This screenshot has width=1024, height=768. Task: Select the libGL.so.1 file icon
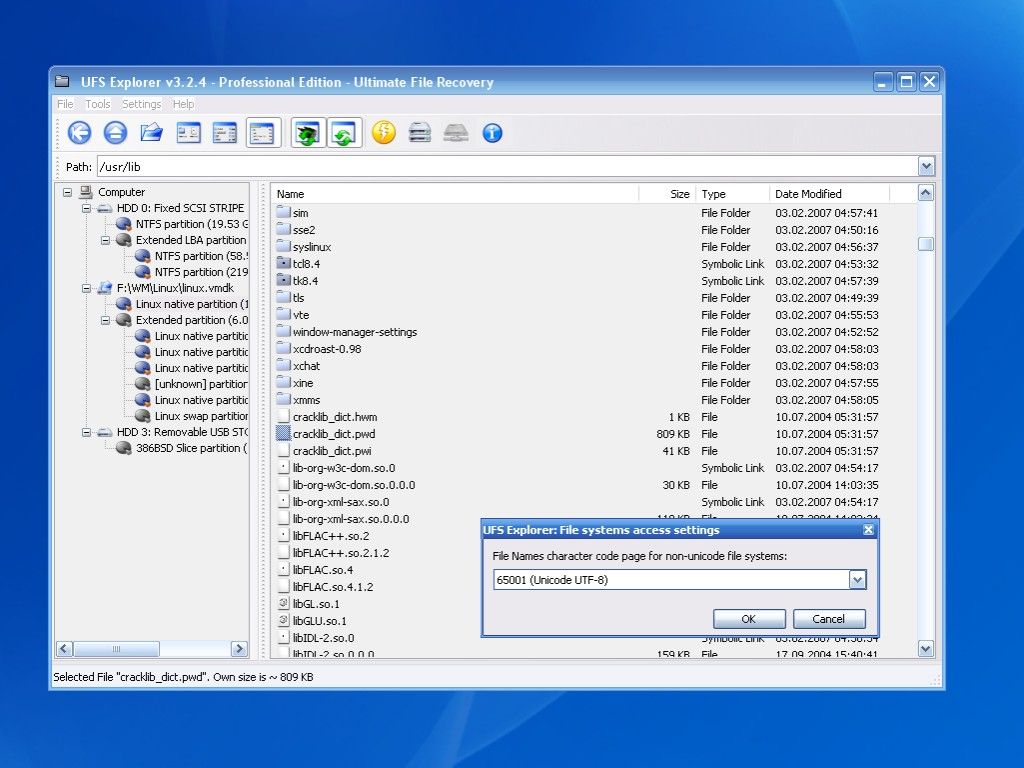click(x=283, y=603)
